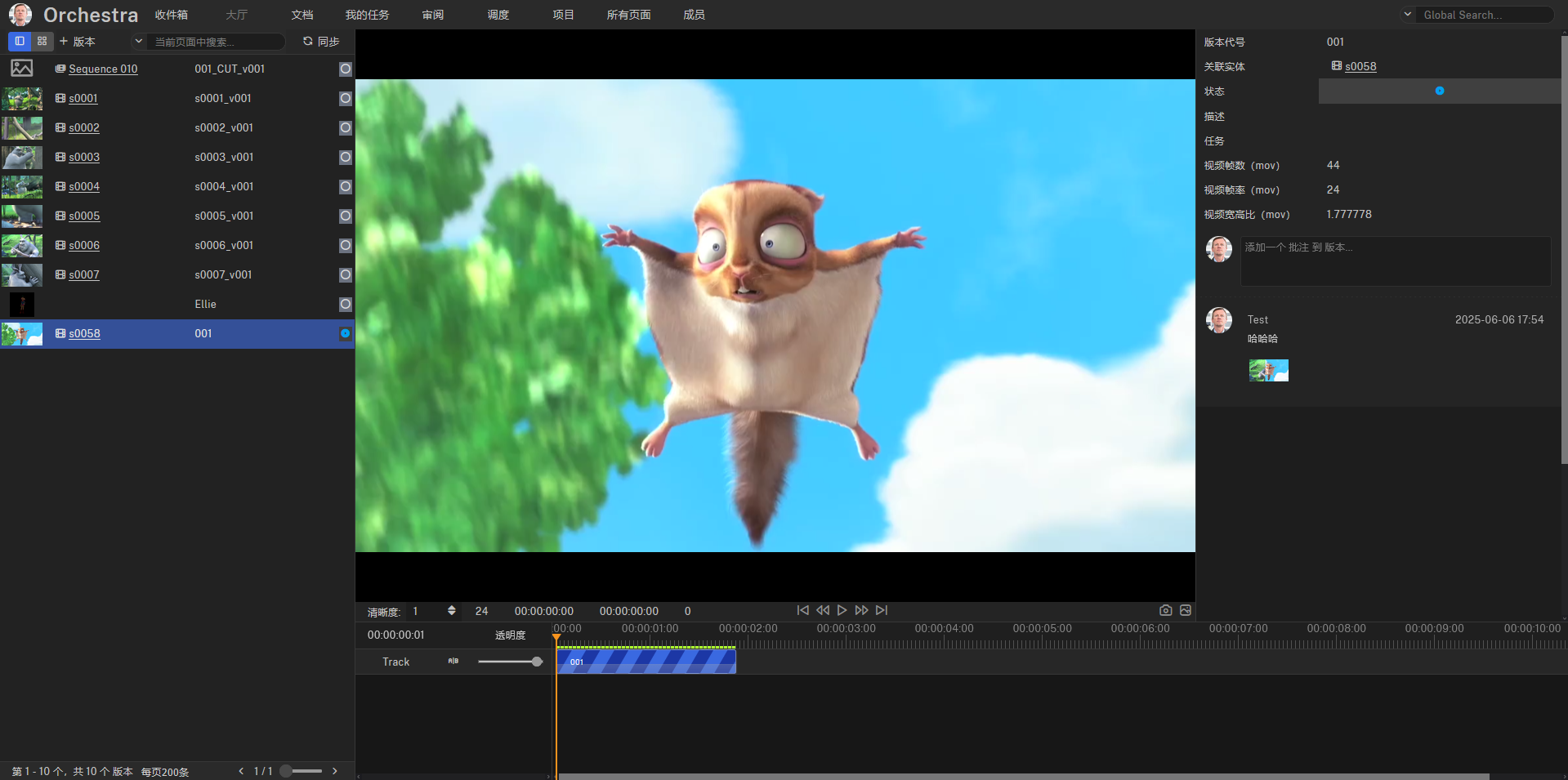The width and height of the screenshot is (1568, 780).
Task: Toggle status circle for the Ellie row
Action: pyautogui.click(x=346, y=304)
